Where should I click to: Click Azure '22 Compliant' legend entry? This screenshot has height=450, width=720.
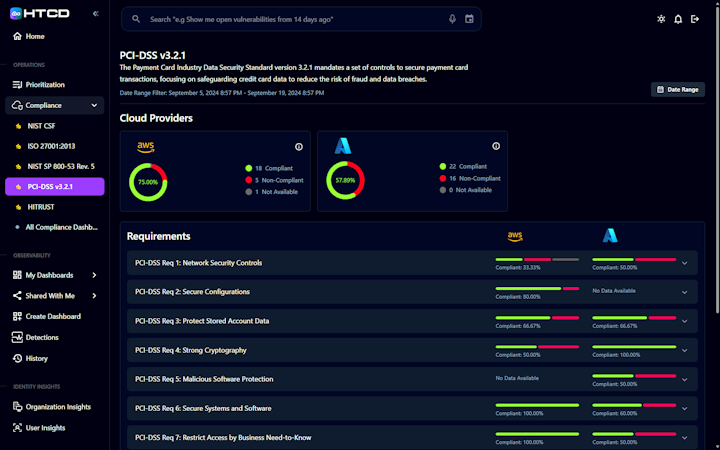tap(463, 166)
